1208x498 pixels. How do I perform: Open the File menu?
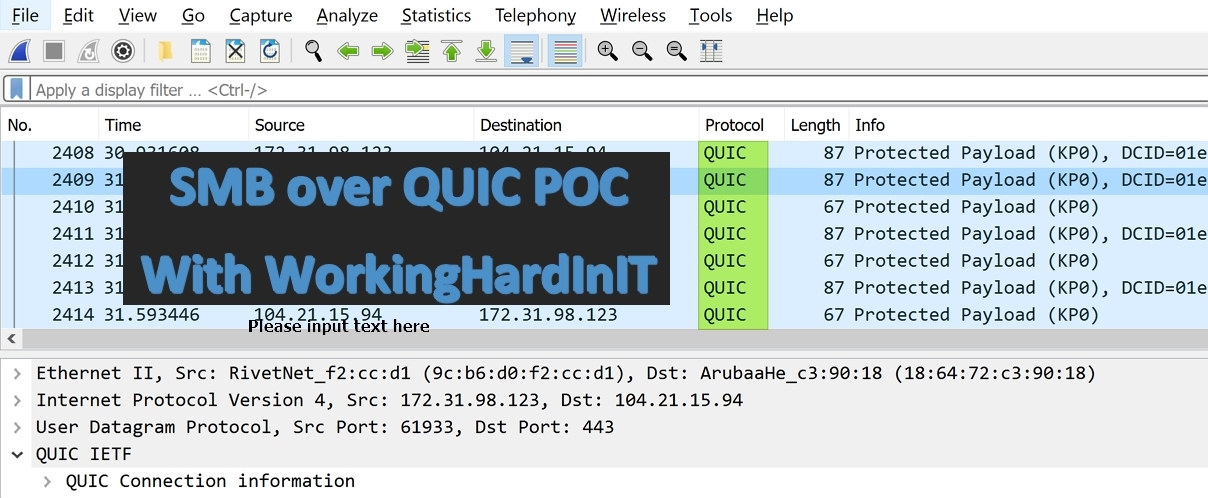pyautogui.click(x=25, y=15)
